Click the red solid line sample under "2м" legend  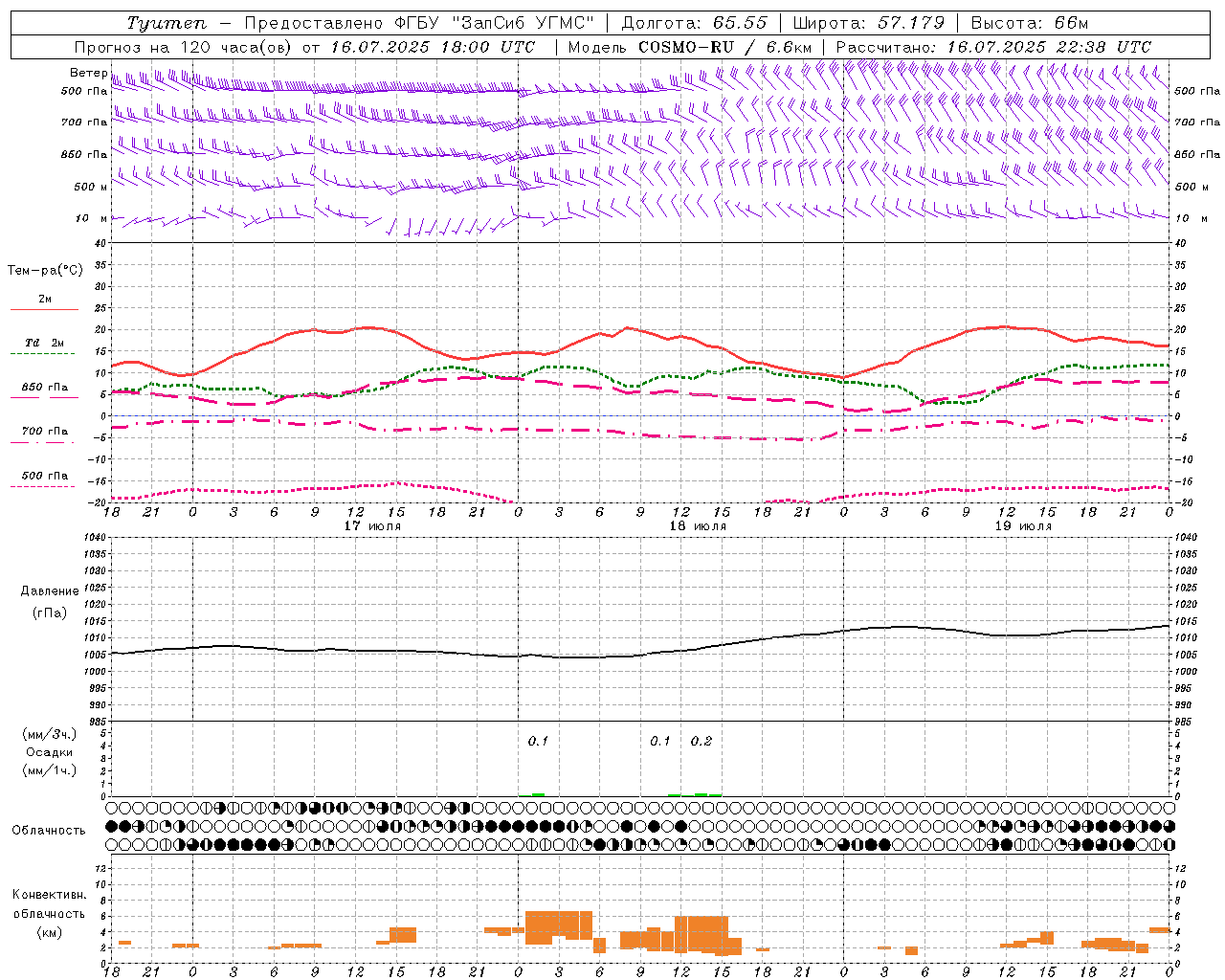point(44,310)
